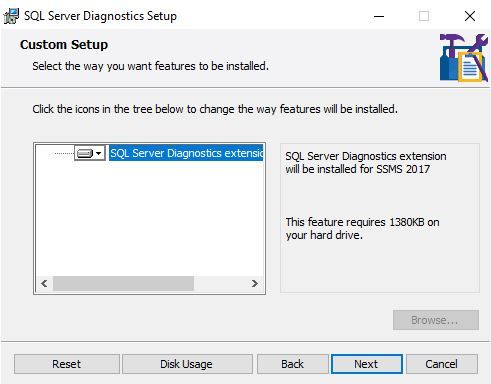Open the feature install-state dropdown icon

(90, 153)
